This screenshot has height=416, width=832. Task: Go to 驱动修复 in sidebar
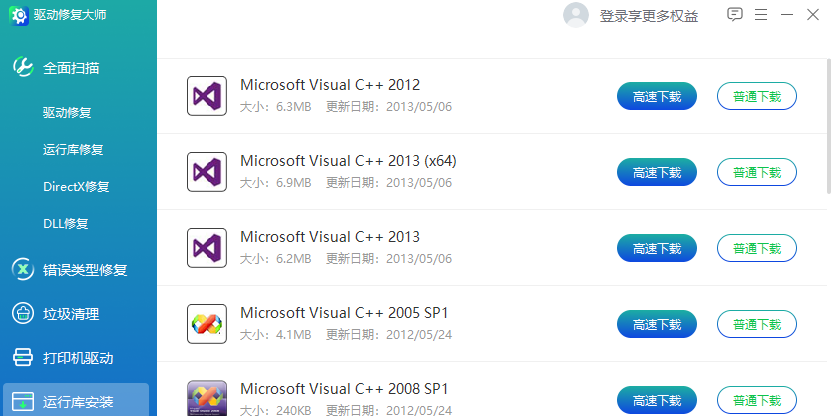(x=67, y=112)
